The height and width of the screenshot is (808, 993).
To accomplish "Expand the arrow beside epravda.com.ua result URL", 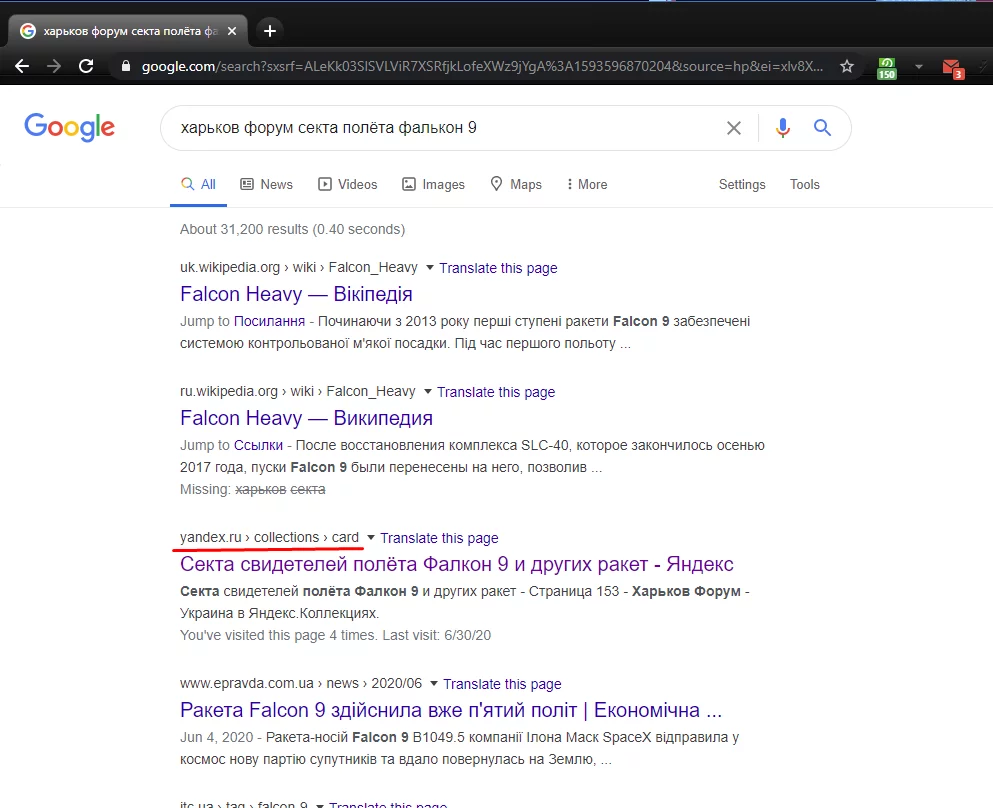I will [x=433, y=684].
